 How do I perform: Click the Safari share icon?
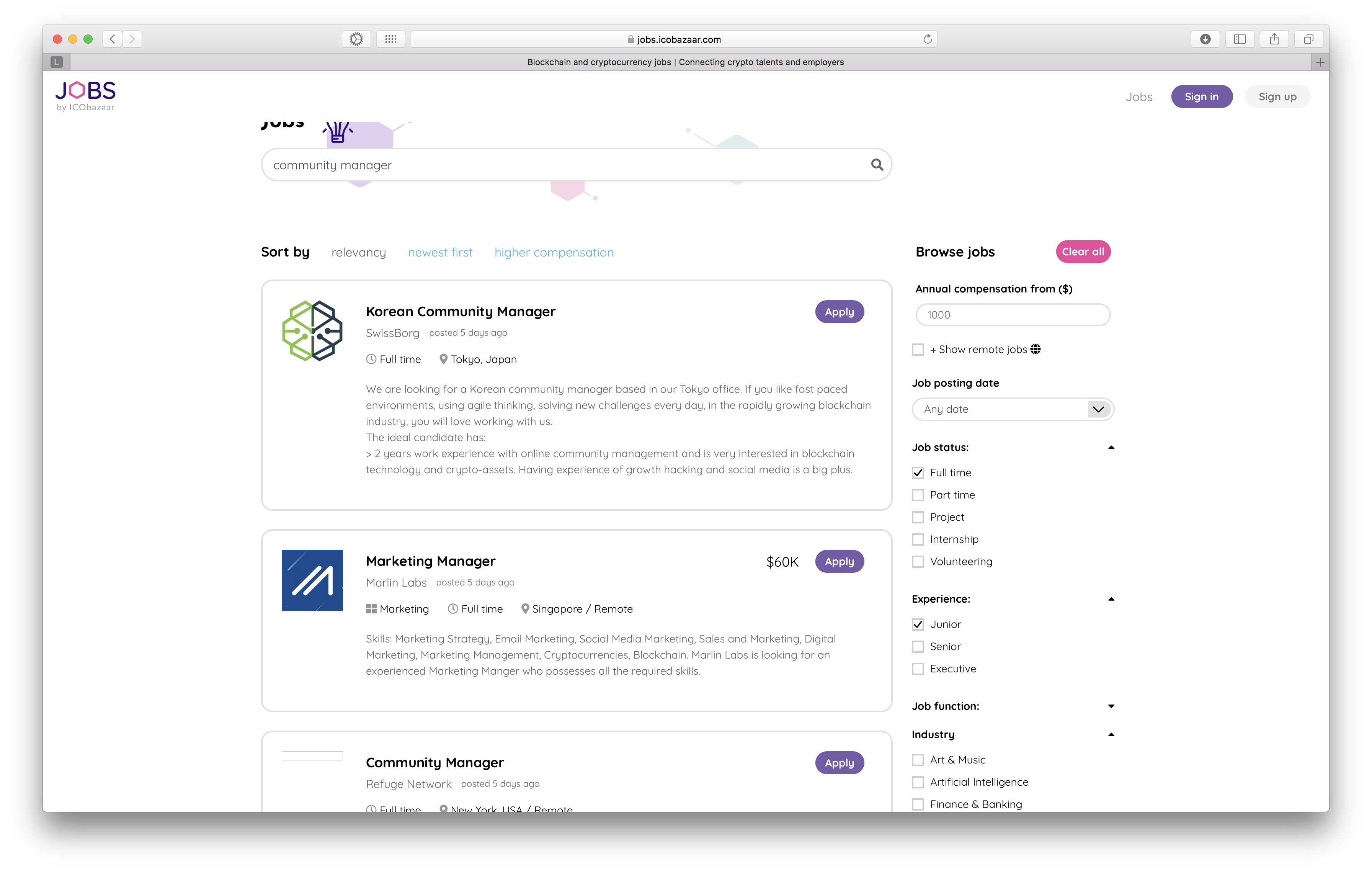point(1274,39)
